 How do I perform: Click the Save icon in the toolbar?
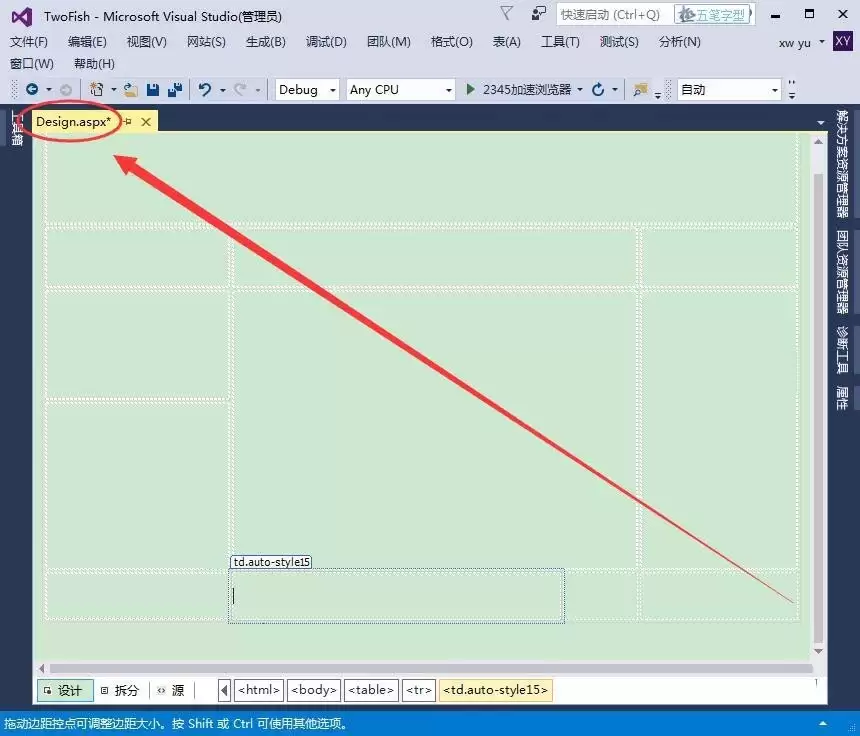point(152,90)
